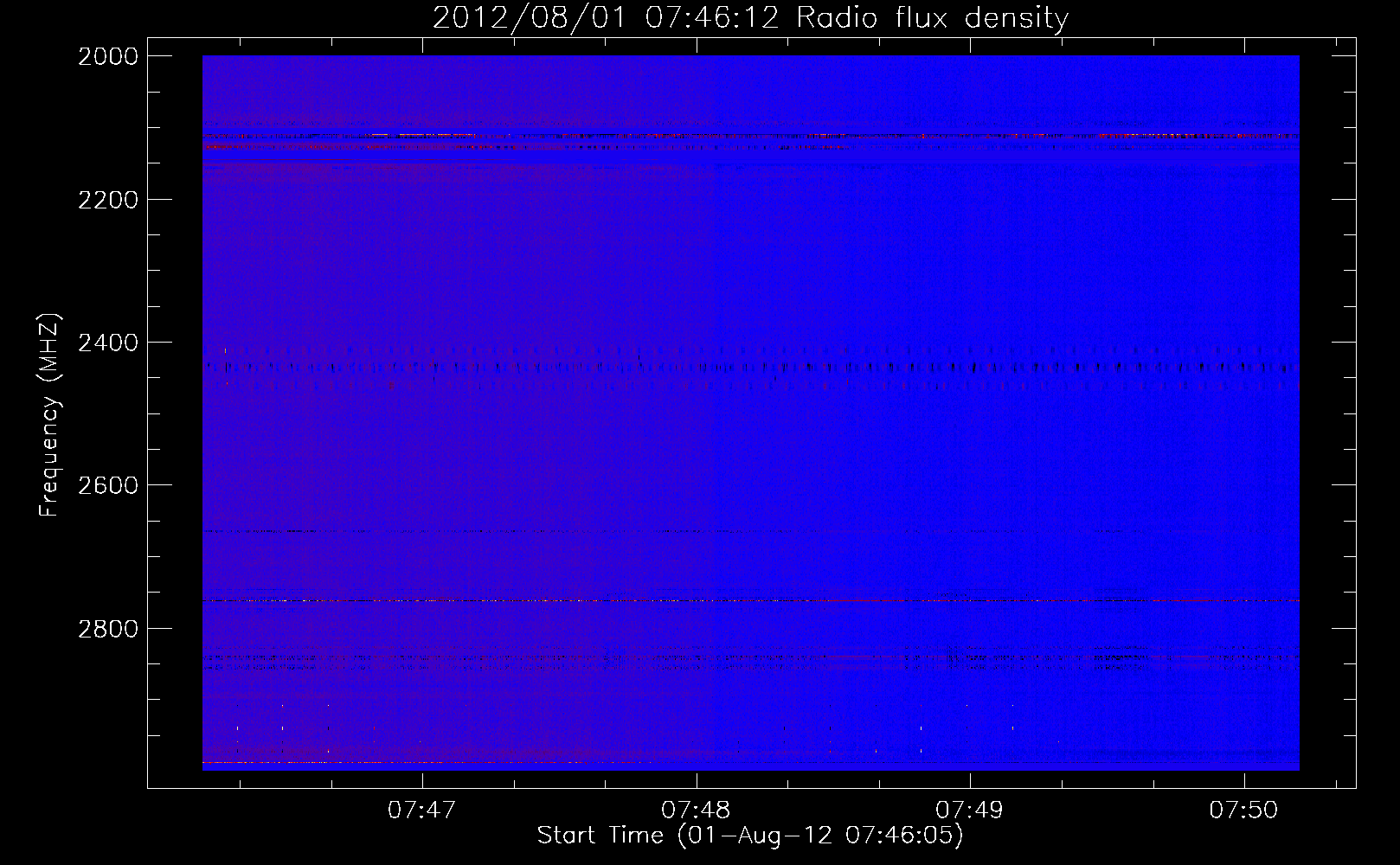The height and width of the screenshot is (865, 1400).
Task: Select the 2400 frequency tick label
Action: point(108,343)
